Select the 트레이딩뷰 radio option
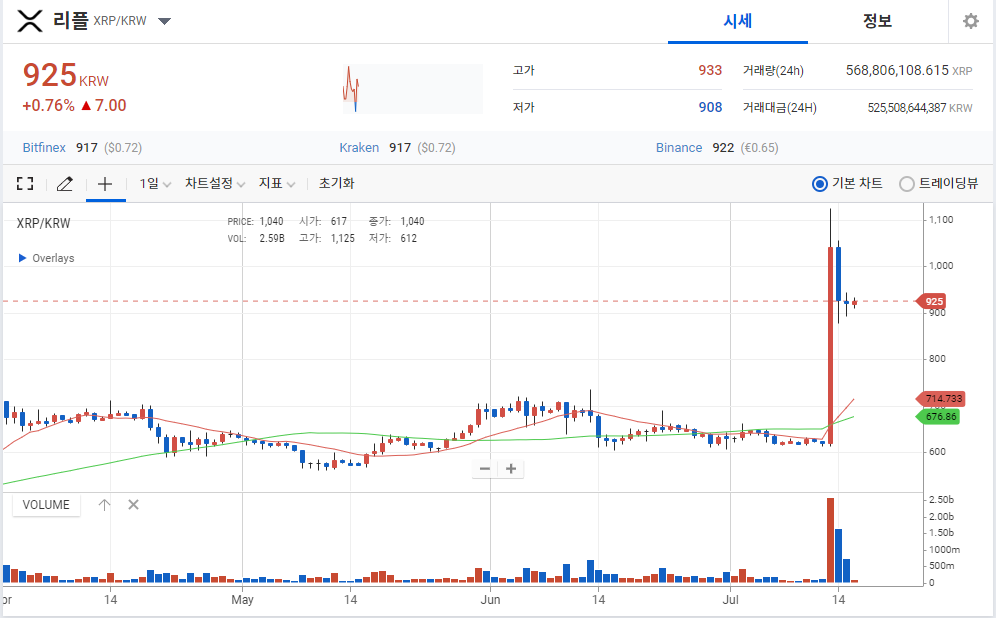This screenshot has height=618, width=996. click(906, 184)
